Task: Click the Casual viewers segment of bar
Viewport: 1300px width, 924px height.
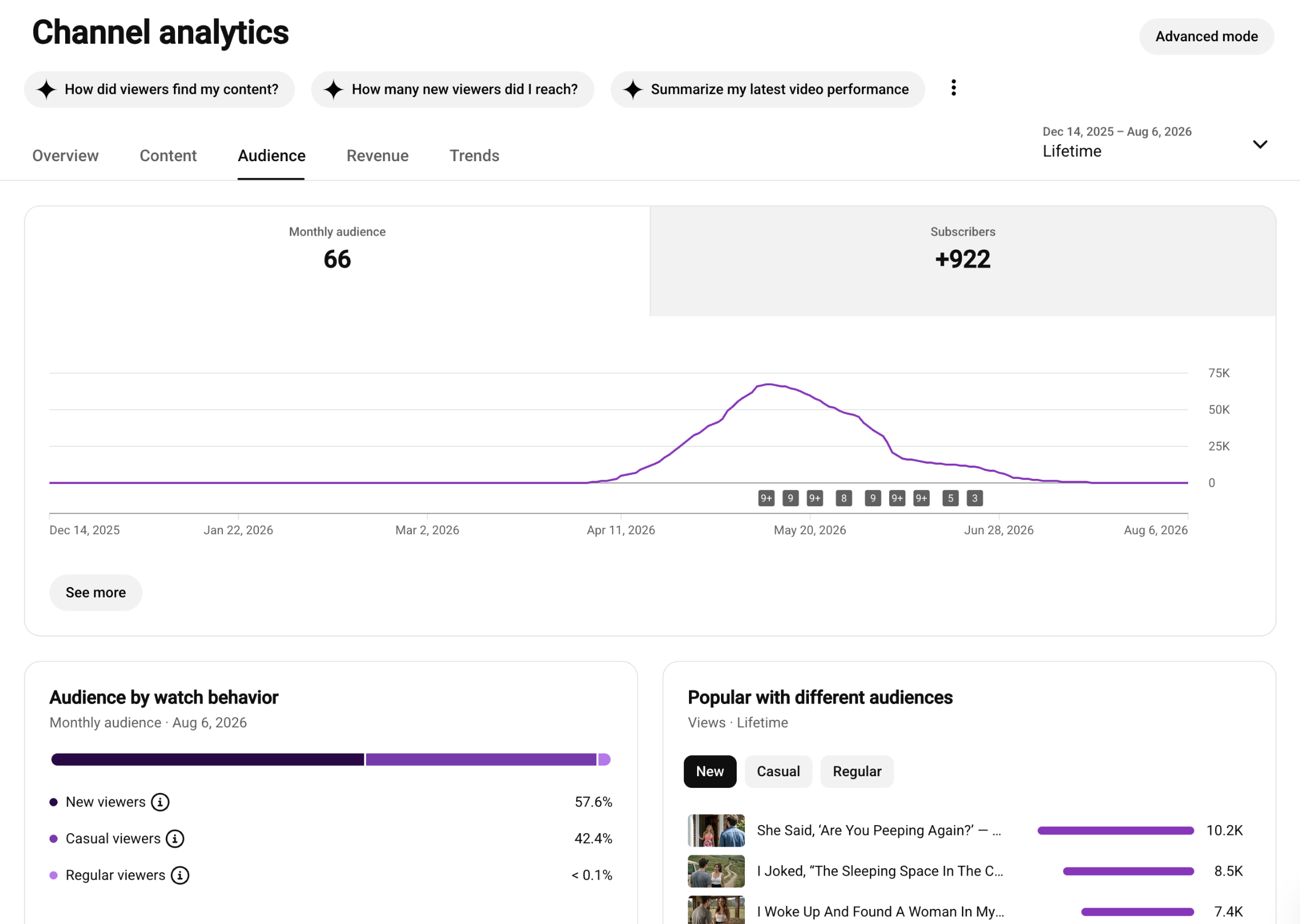Action: 481,759
